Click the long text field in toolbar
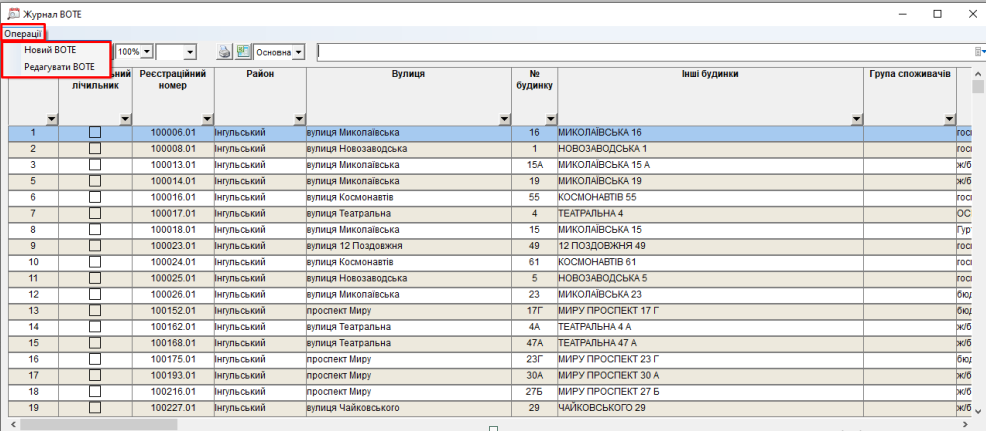Viewport: 986px width, 431px height. (640, 51)
